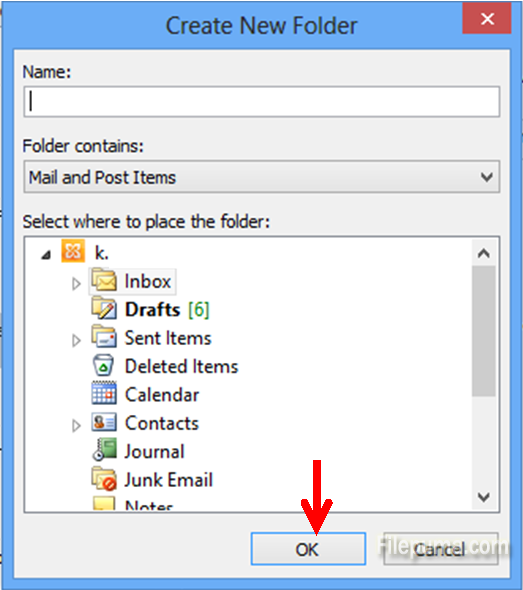Click the k. mailbox account icon
This screenshot has width=523, height=590.
[73, 251]
